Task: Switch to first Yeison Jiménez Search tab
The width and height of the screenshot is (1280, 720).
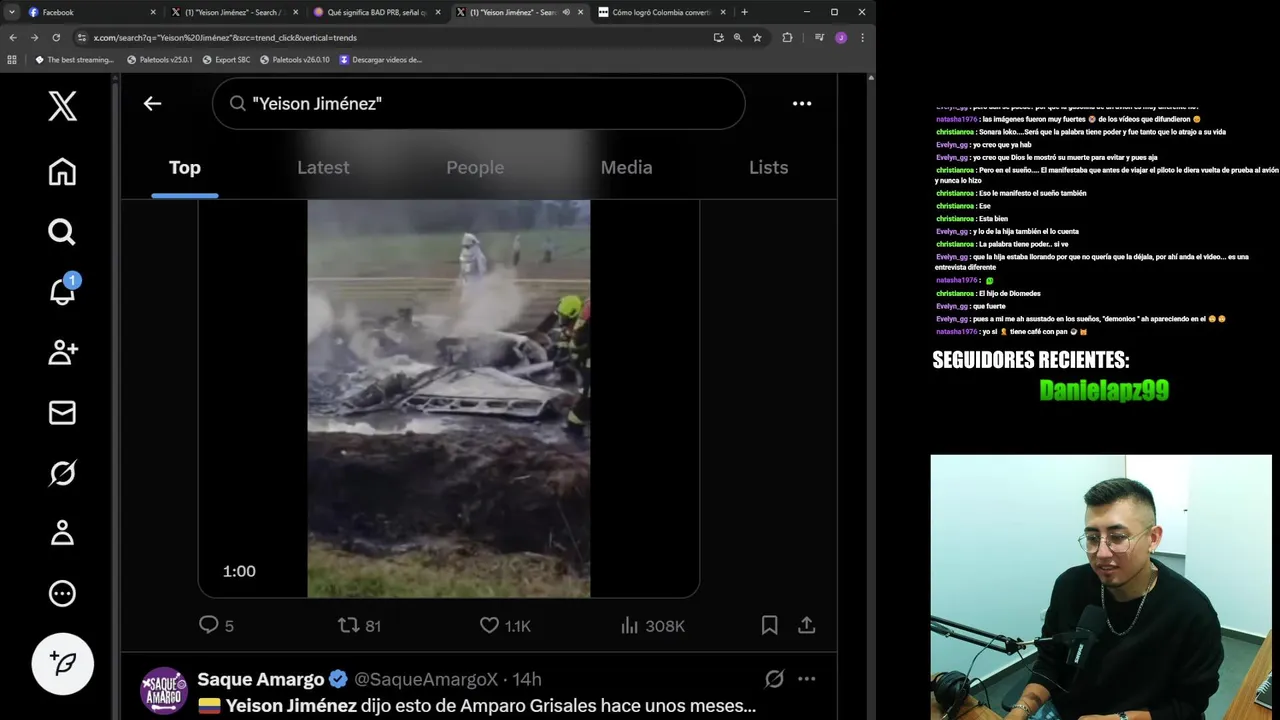Action: [234, 12]
